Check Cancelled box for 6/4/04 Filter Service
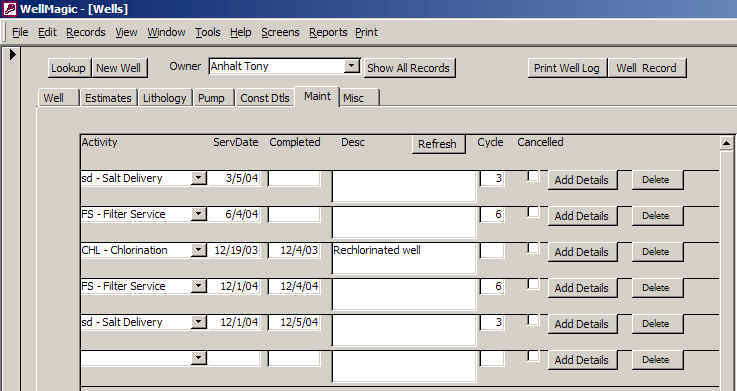 (x=533, y=212)
